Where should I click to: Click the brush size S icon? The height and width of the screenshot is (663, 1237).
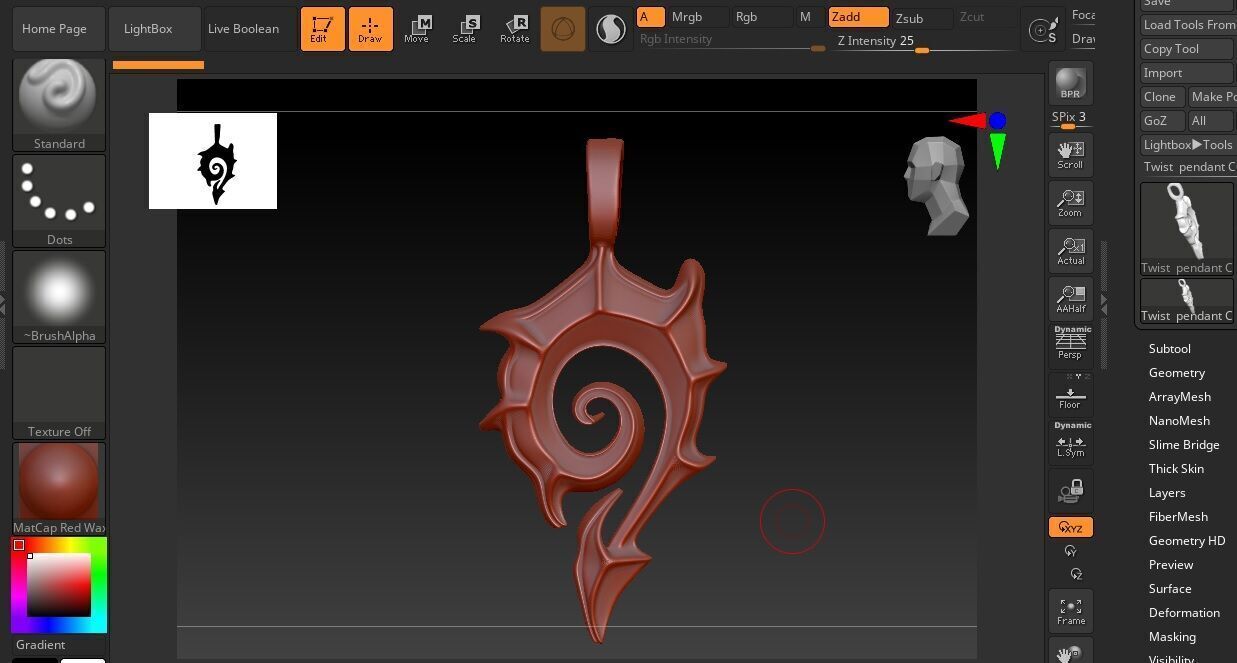pyautogui.click(x=1045, y=30)
